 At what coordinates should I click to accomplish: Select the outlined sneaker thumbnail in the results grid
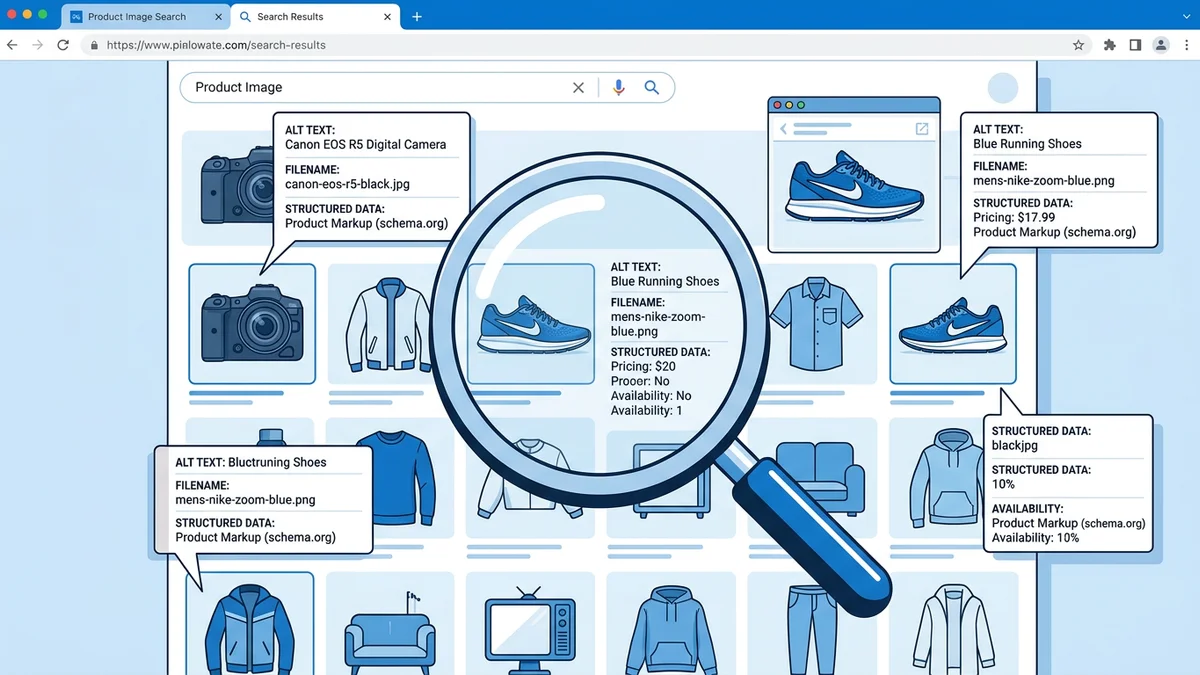pyautogui.click(x=953, y=324)
